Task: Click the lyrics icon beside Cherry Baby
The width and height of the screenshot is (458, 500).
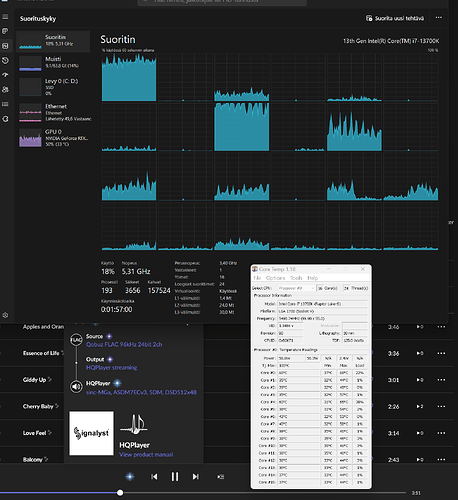Action: pyautogui.click(x=57, y=406)
